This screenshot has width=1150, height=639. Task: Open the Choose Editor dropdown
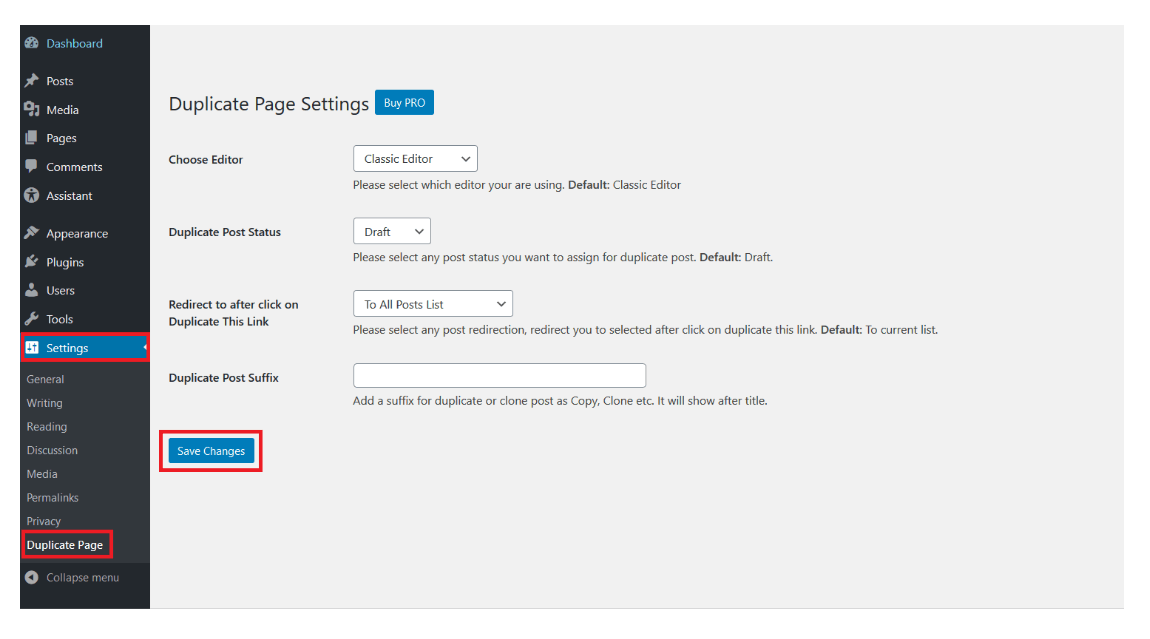(x=415, y=159)
